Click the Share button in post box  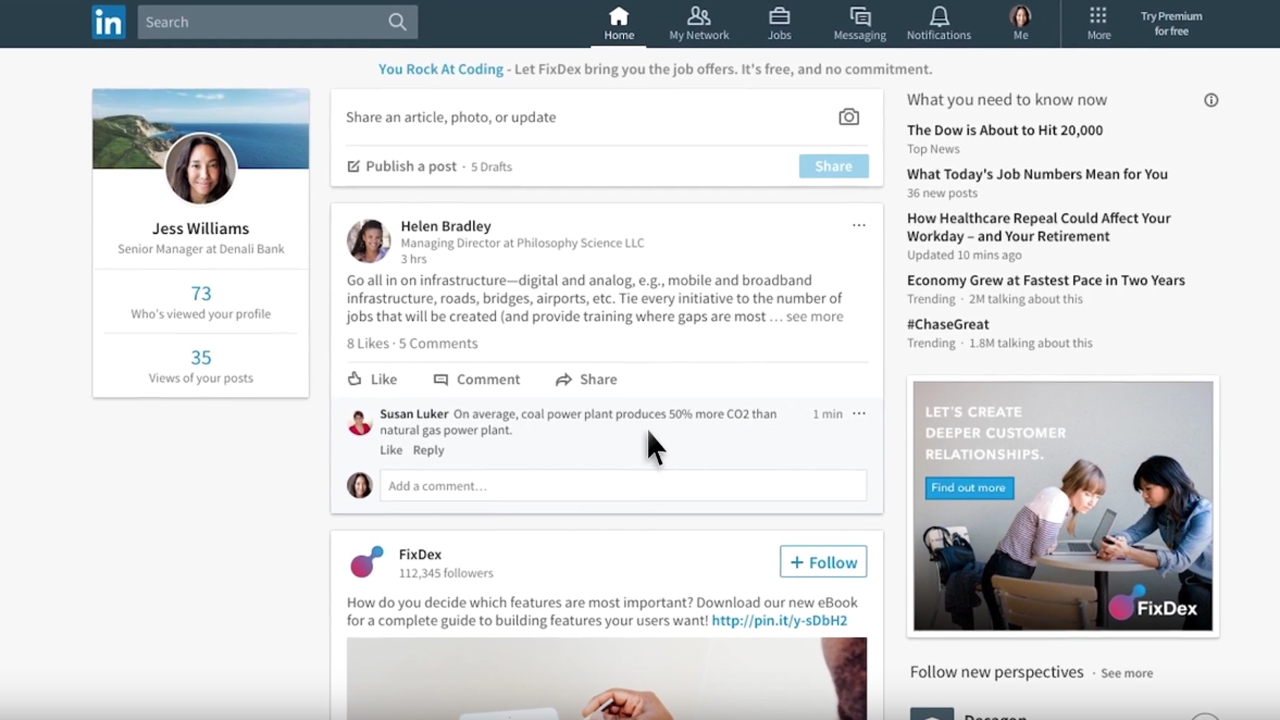tap(834, 166)
